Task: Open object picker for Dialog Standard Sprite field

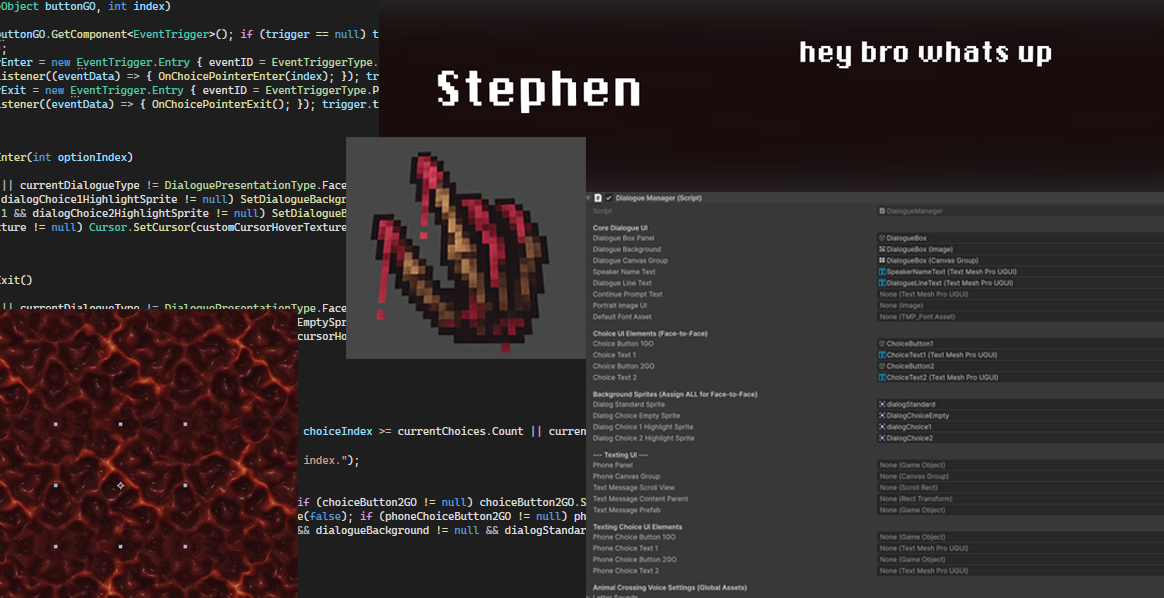Action: (x=1157, y=404)
